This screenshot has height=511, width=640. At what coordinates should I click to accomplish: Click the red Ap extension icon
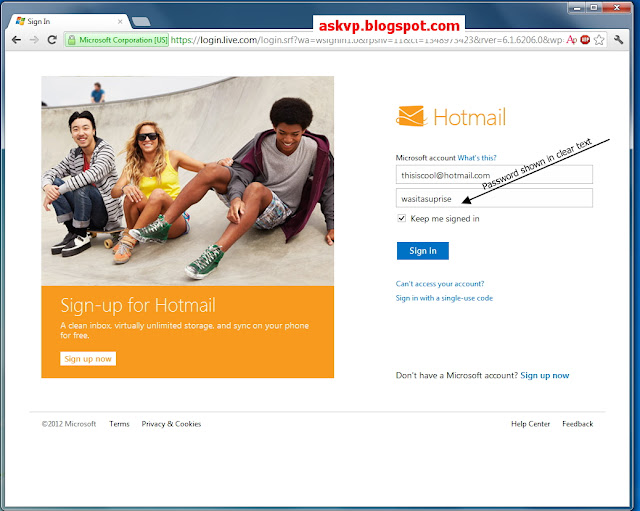571,40
